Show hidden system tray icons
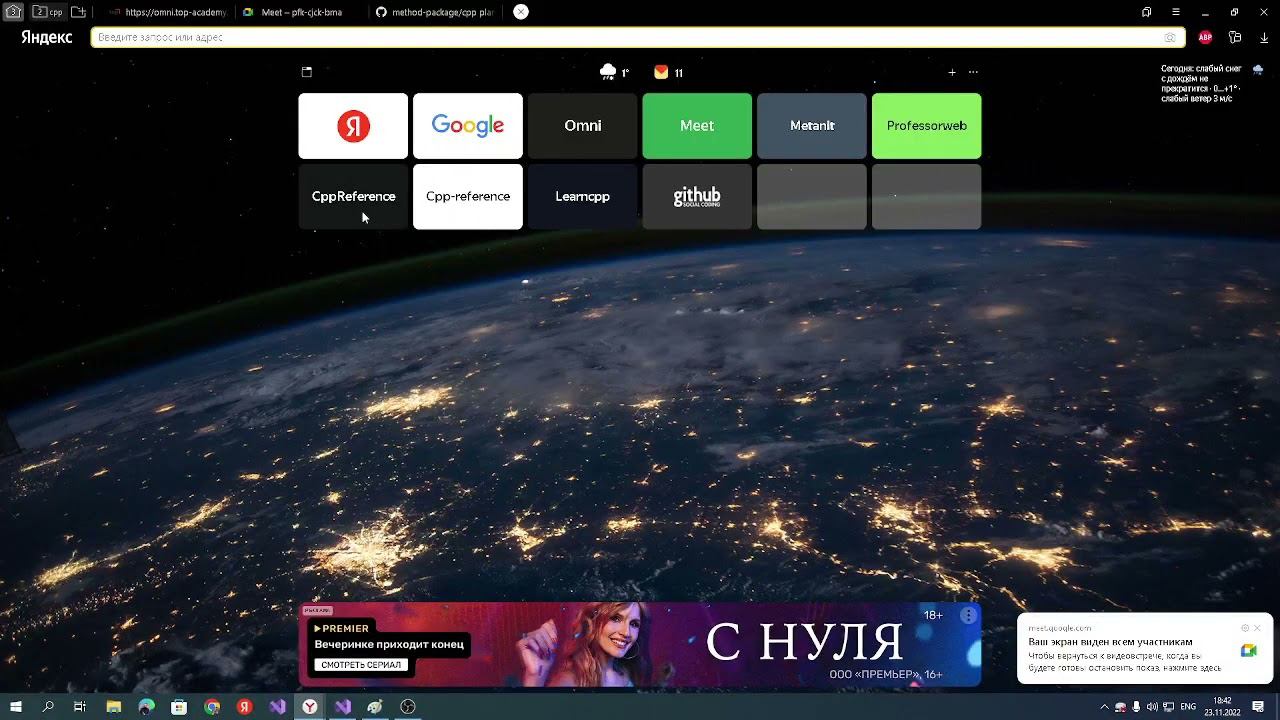The image size is (1280, 720). point(1104,707)
